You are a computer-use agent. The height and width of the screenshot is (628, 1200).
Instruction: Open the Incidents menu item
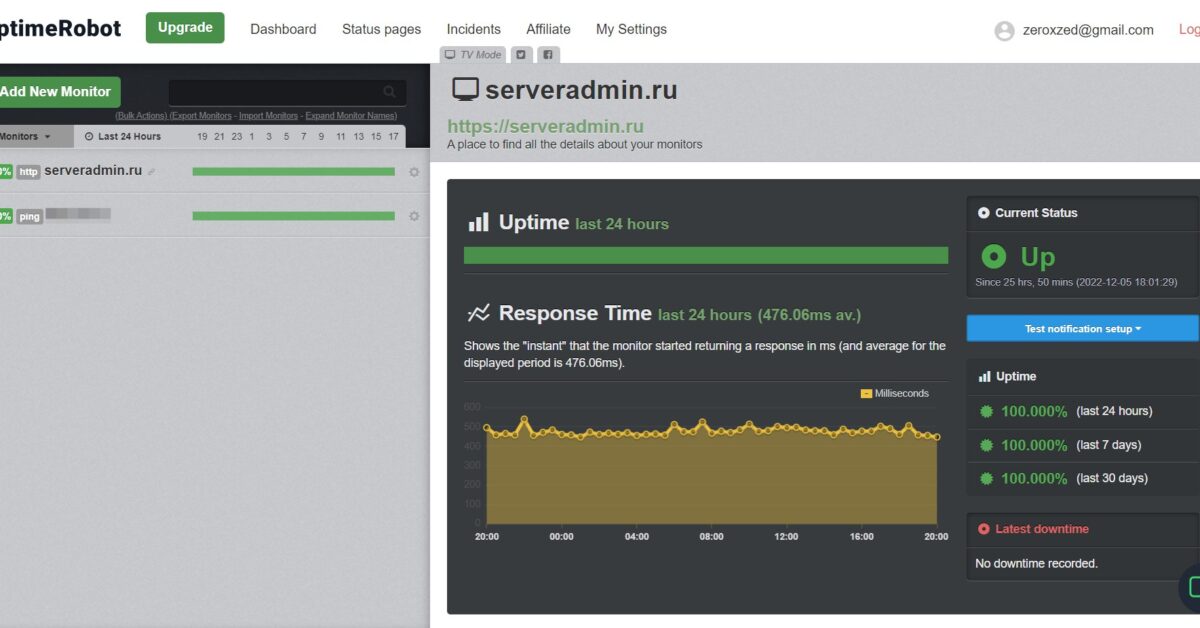point(473,29)
